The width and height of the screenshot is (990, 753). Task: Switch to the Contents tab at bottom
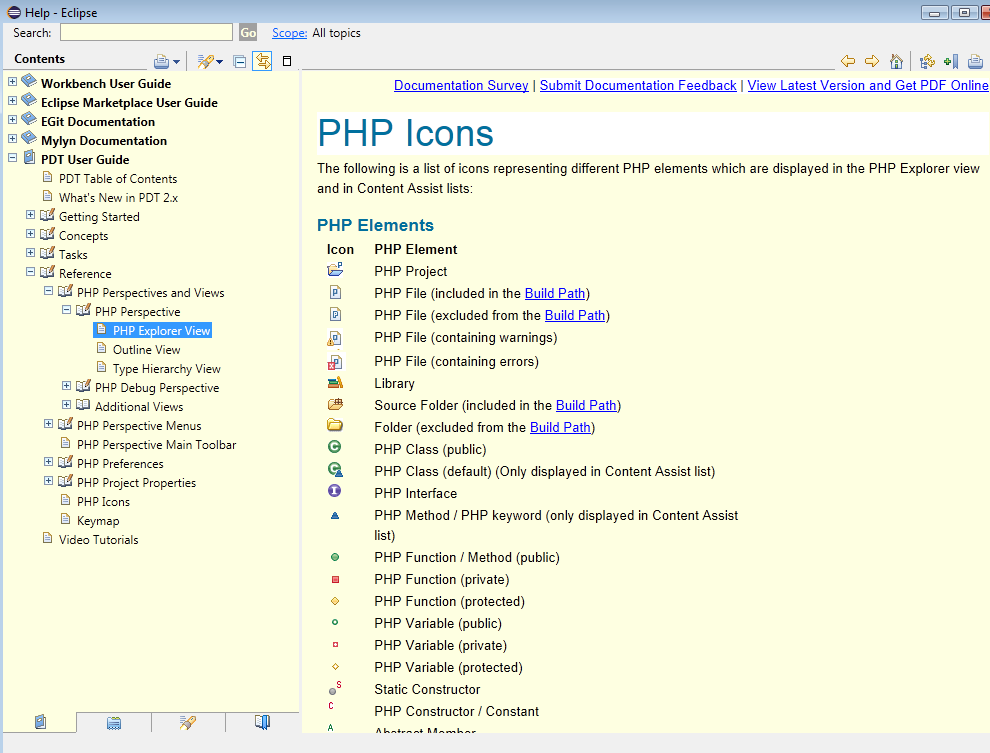[x=40, y=722]
